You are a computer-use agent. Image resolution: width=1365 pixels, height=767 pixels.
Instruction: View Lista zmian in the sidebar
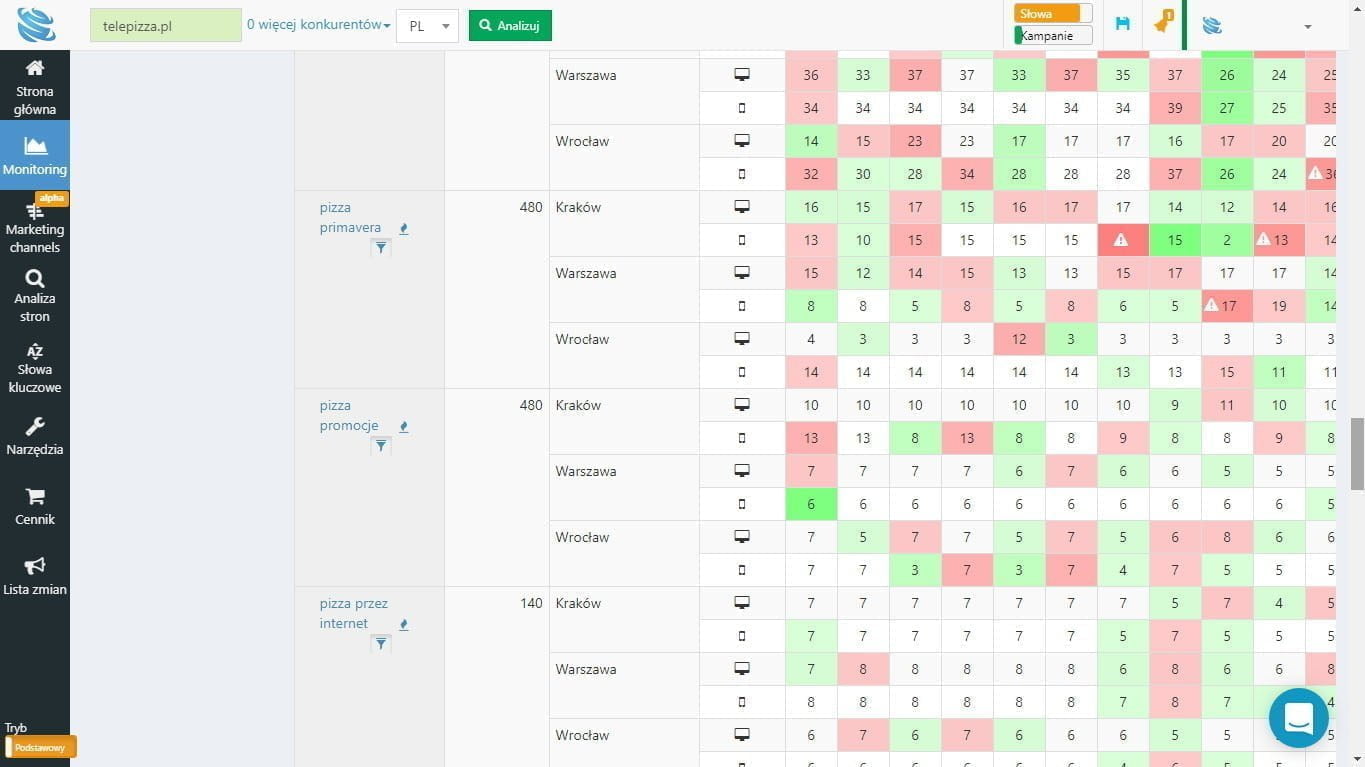[35, 578]
